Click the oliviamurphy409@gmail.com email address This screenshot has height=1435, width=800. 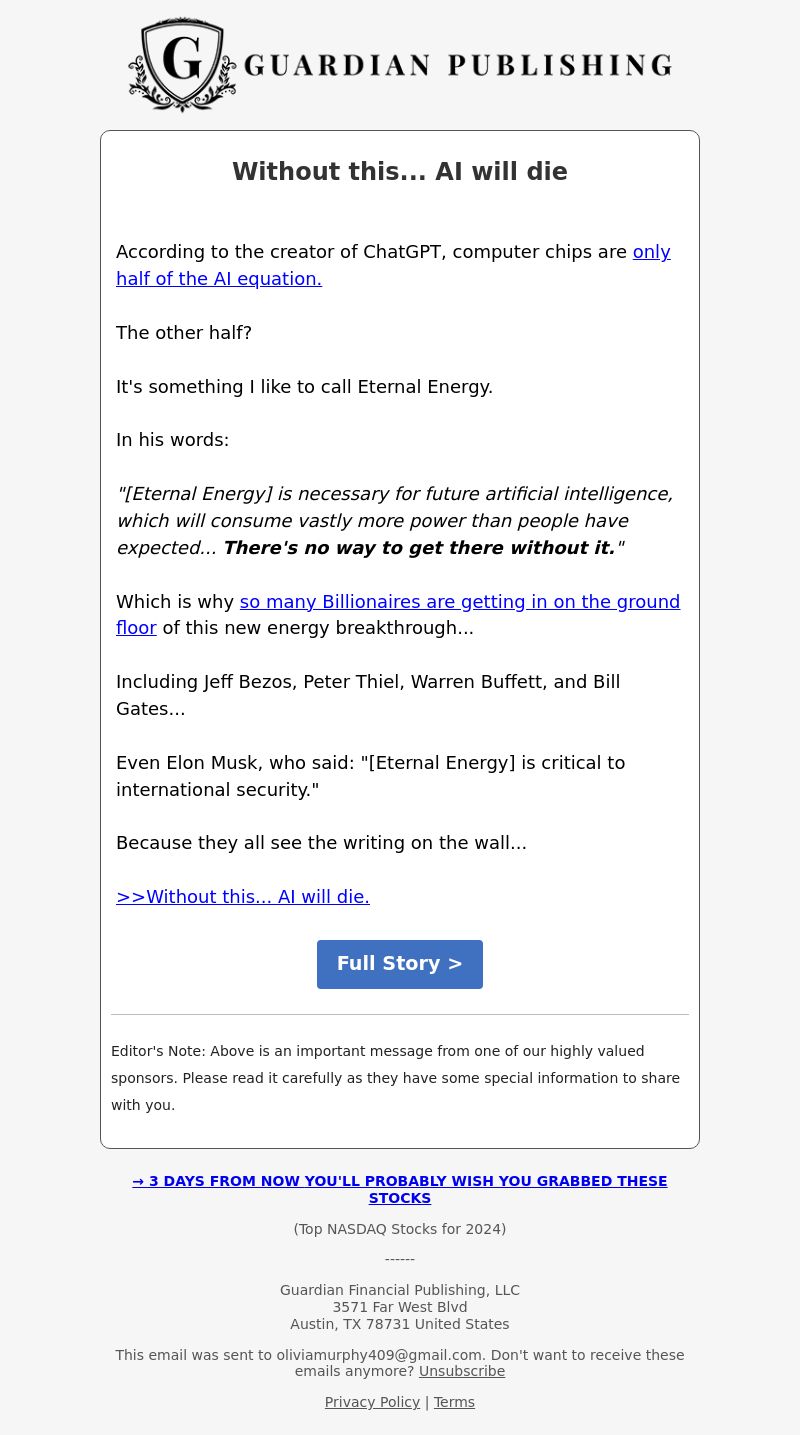click(379, 1355)
